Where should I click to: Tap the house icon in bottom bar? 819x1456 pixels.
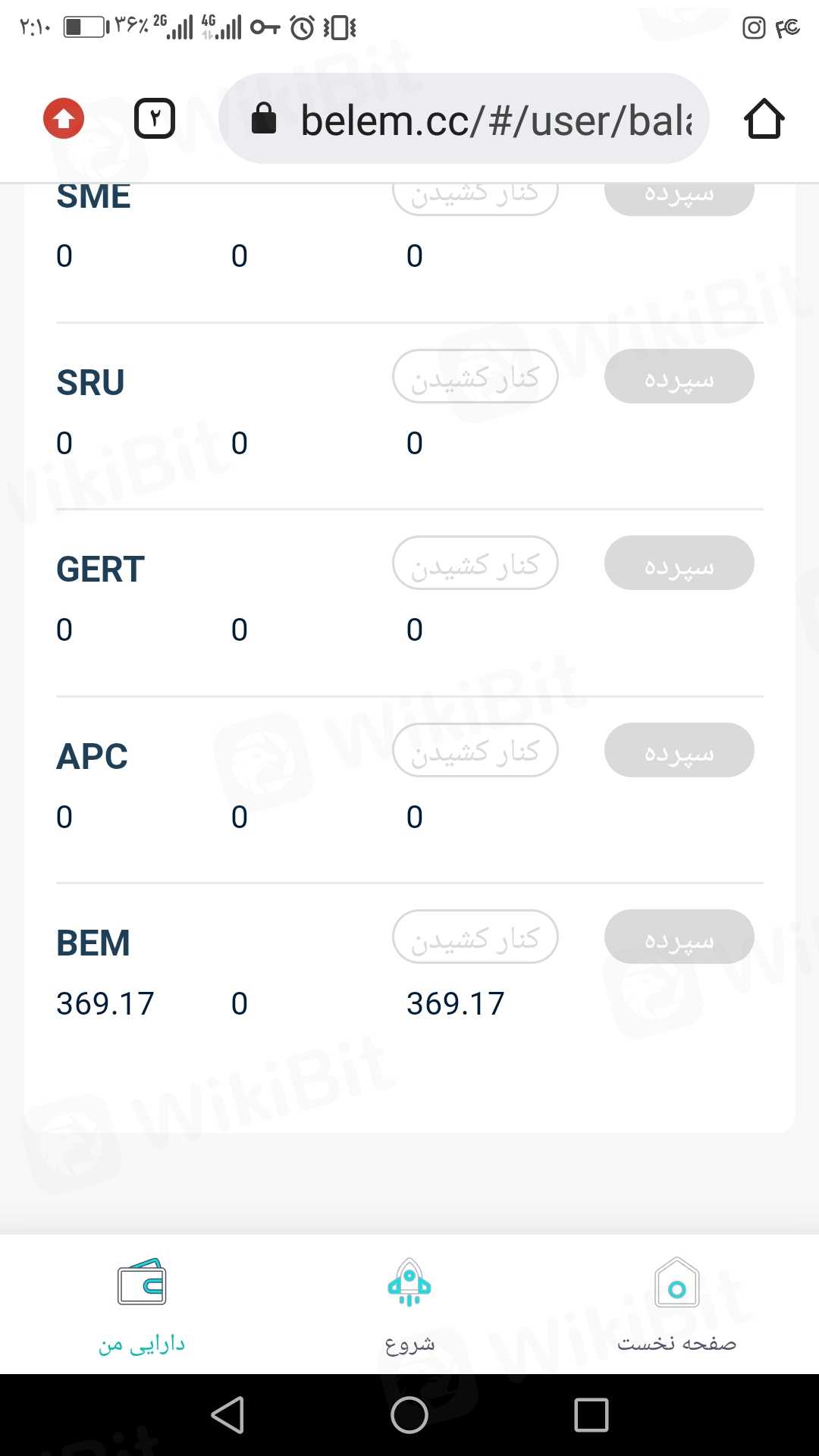[677, 1282]
